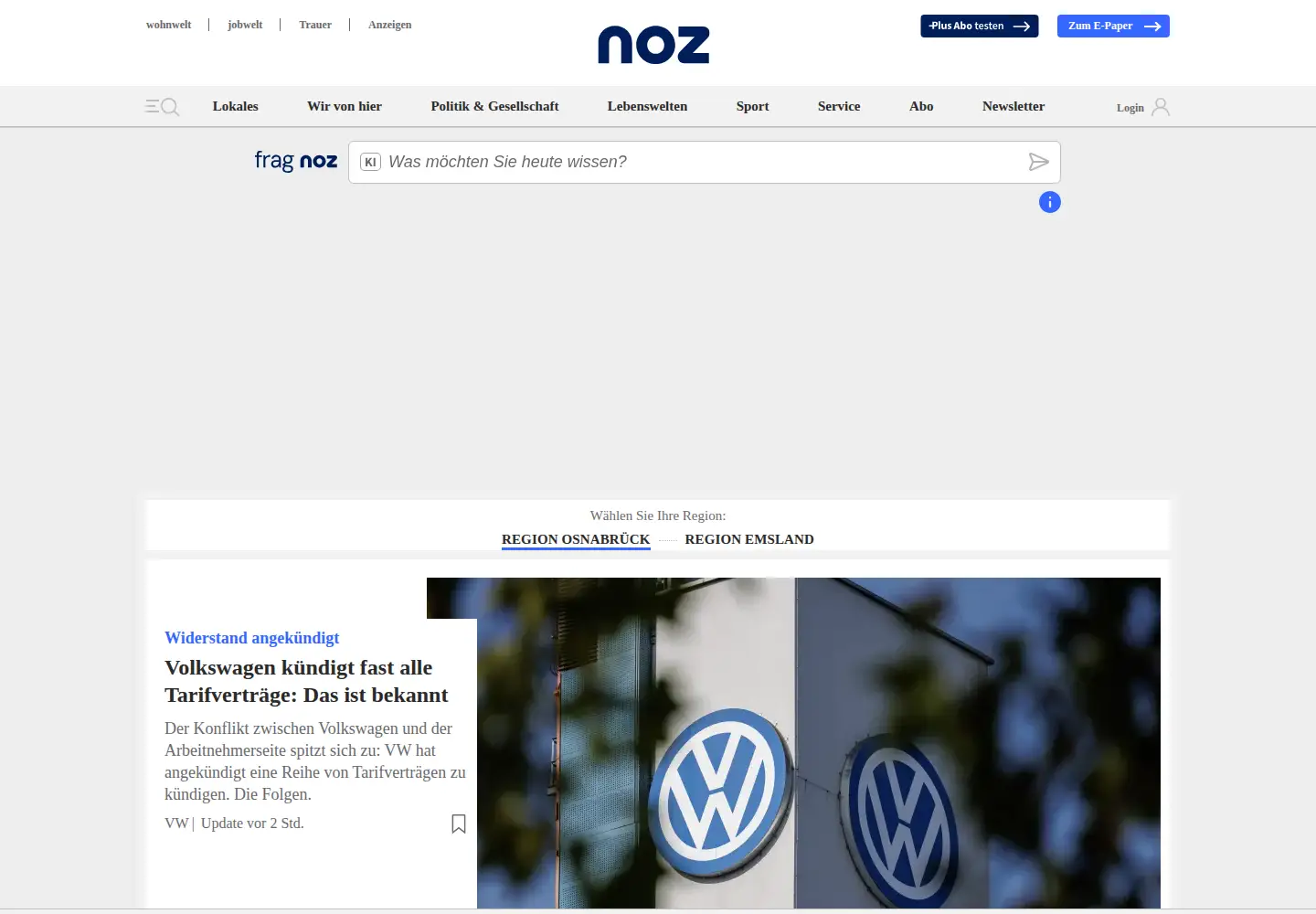This screenshot has height=914, width=1316.
Task: Open the Newsletter page
Action: point(1014,106)
